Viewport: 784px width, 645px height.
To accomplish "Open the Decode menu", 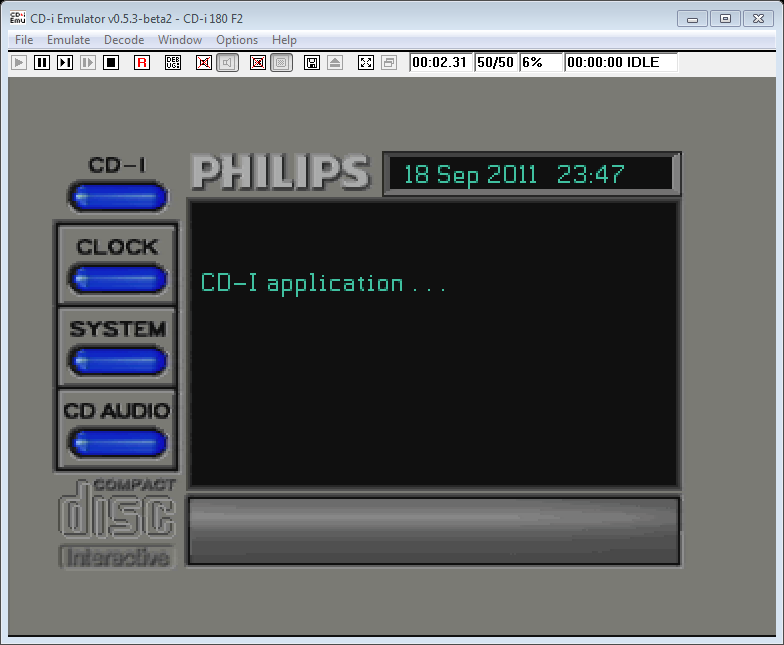I will pos(124,40).
